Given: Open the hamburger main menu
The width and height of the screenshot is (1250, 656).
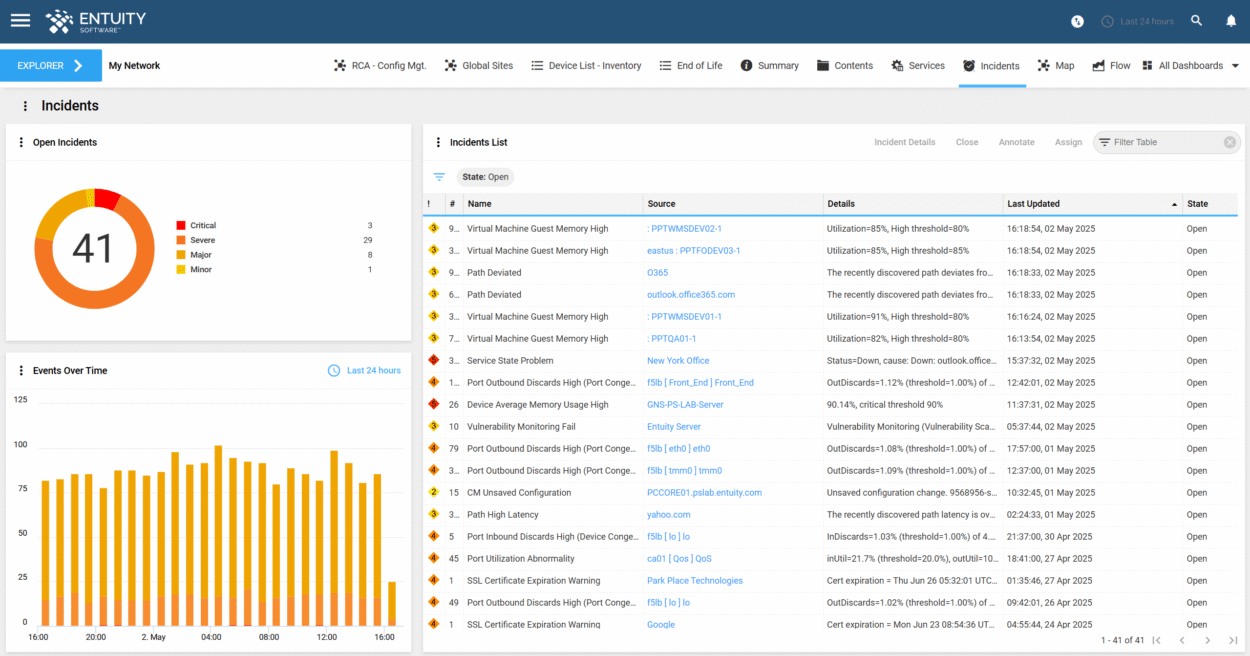Looking at the screenshot, I should [x=20, y=20].
